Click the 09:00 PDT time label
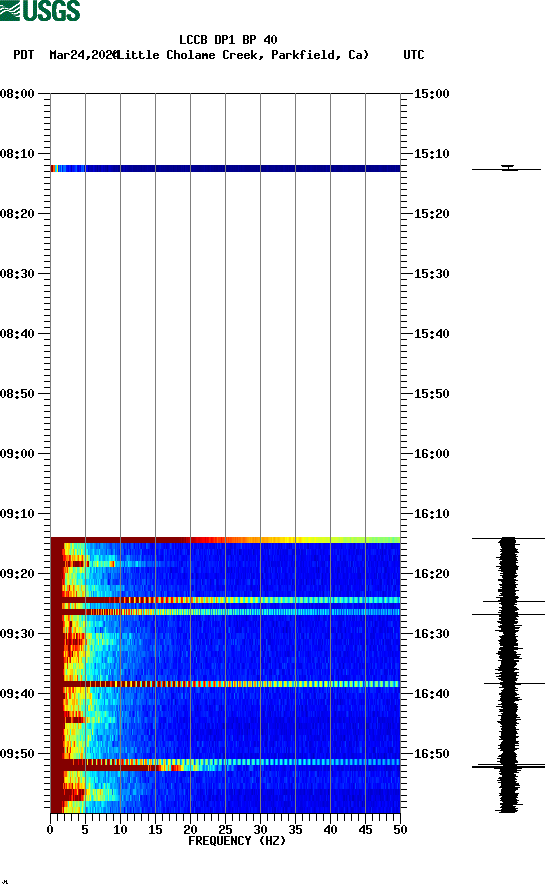The width and height of the screenshot is (552, 893). 17,454
